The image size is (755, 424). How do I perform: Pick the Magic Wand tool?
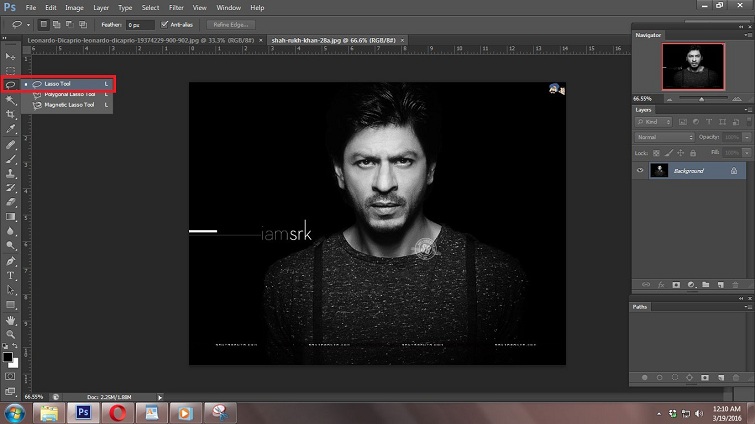11,100
